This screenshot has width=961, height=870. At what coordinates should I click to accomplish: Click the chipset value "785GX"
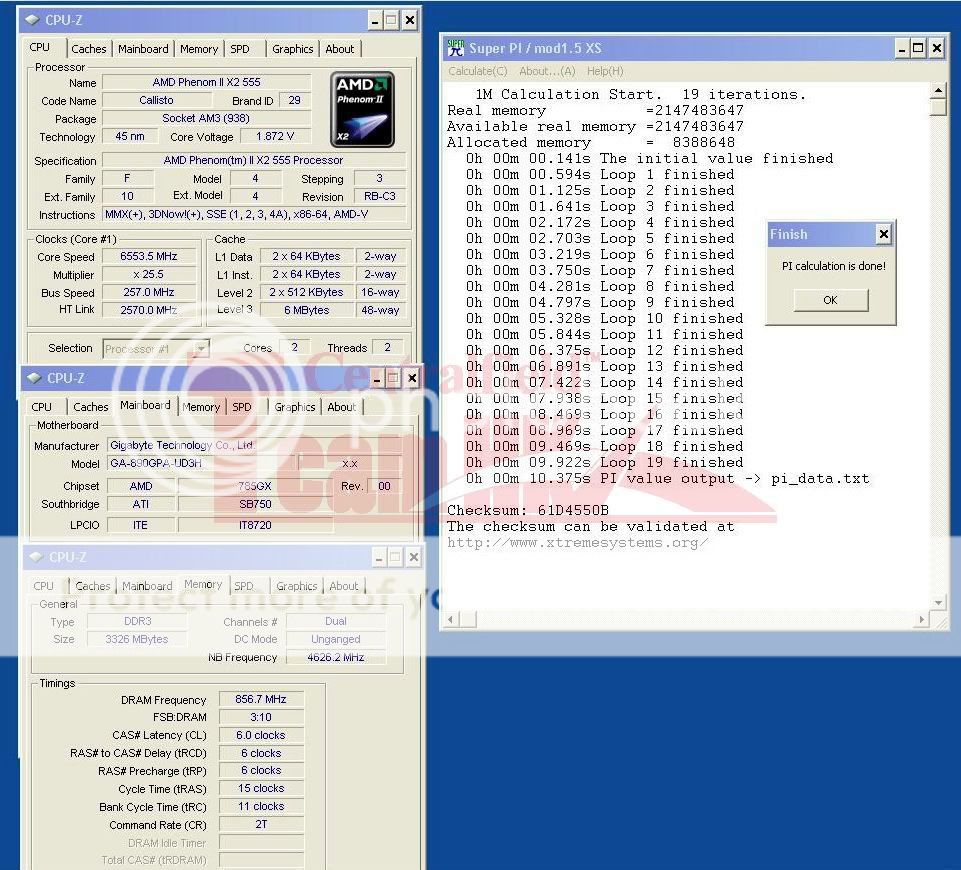[255, 486]
